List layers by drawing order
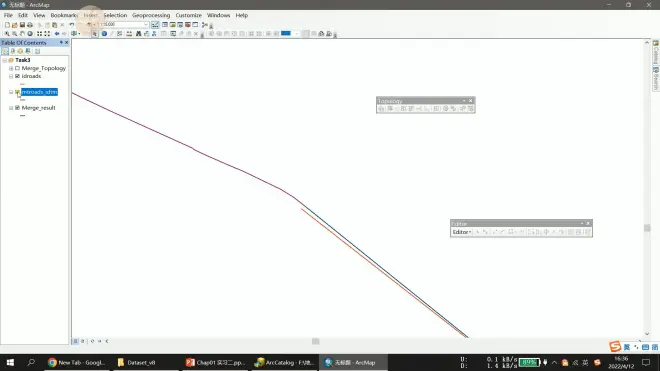 [x=5, y=51]
